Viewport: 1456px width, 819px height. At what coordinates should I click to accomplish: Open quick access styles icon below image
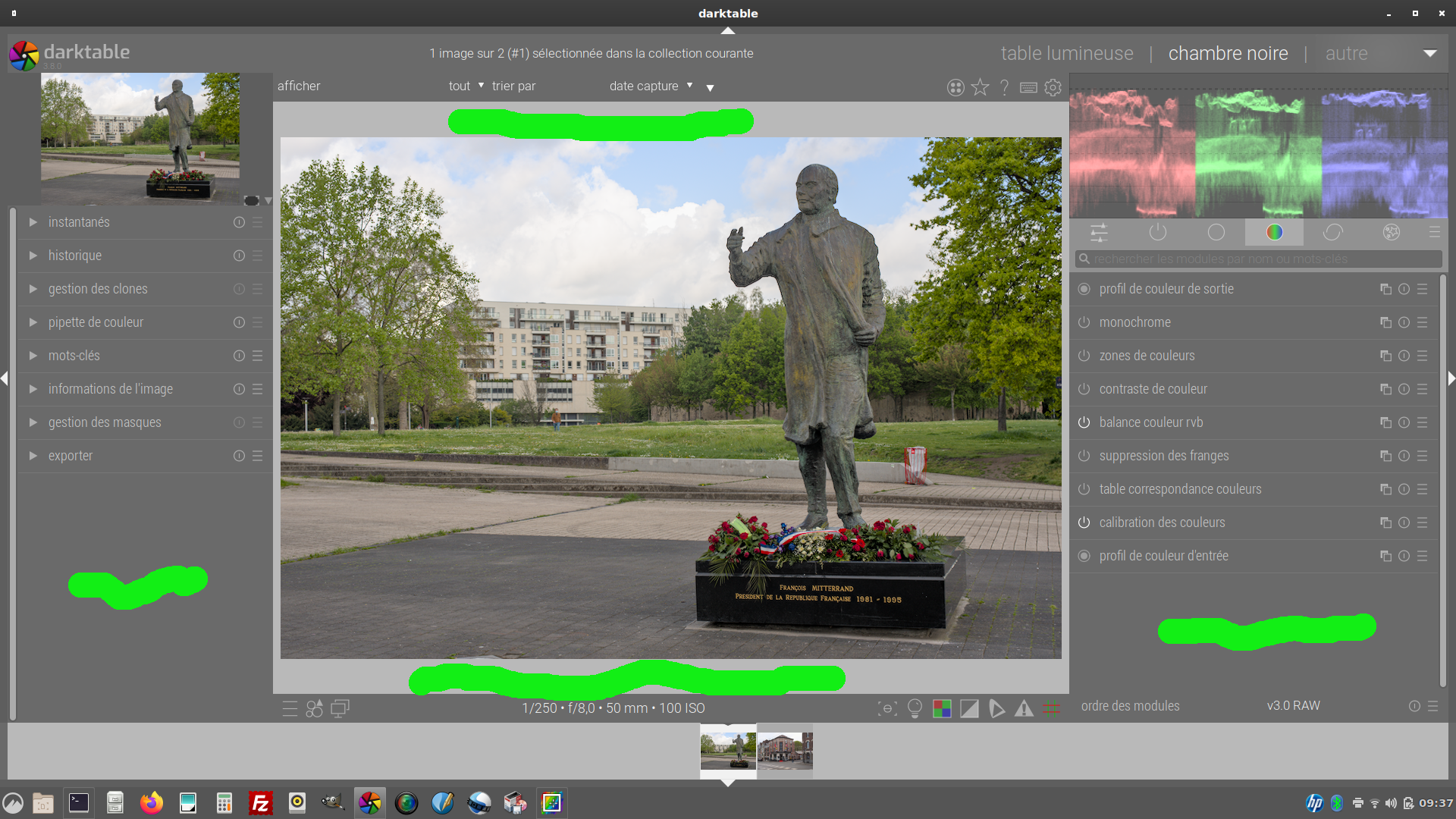(314, 708)
